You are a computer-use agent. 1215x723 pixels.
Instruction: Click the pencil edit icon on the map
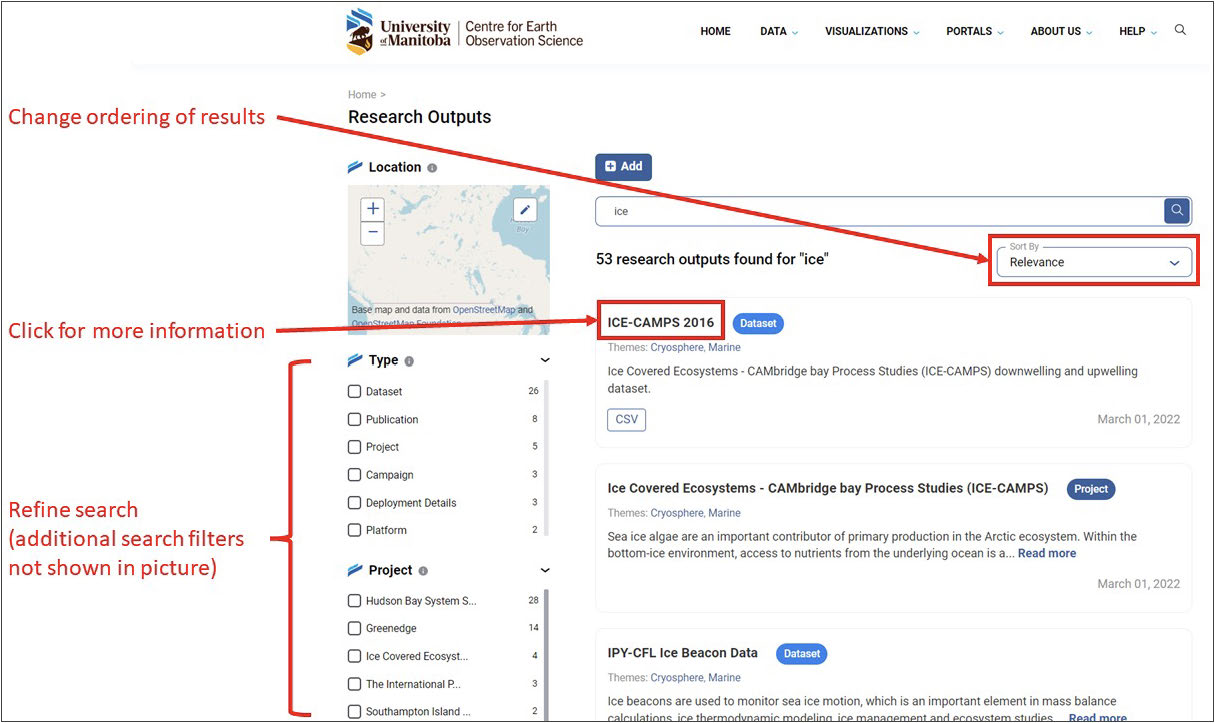(525, 209)
